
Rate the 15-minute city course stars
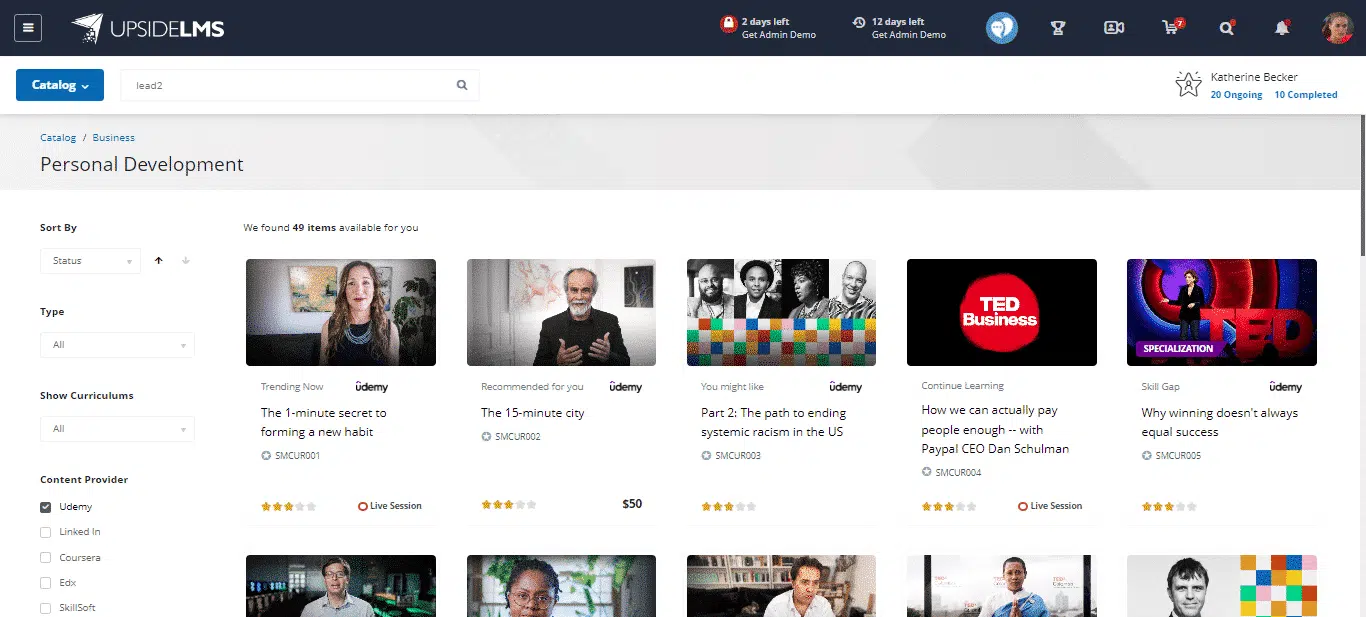509,505
